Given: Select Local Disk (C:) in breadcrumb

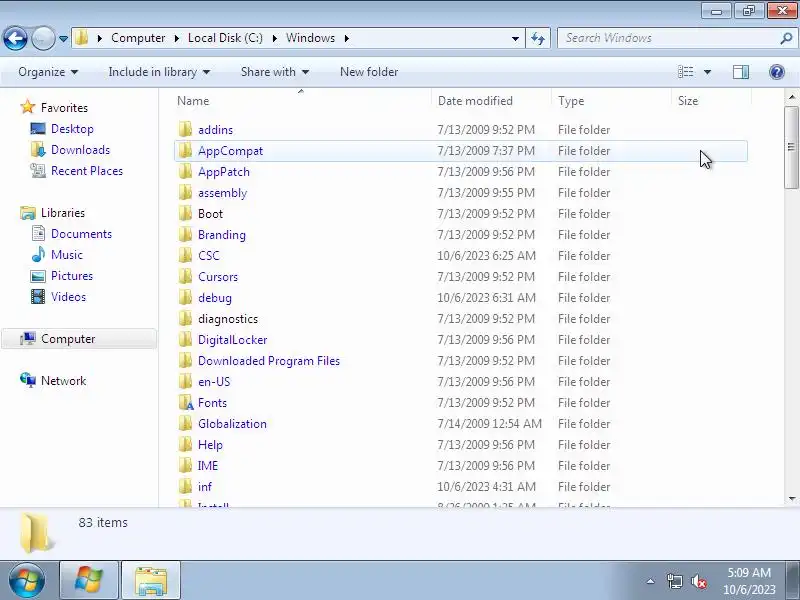Looking at the screenshot, I should pos(225,38).
